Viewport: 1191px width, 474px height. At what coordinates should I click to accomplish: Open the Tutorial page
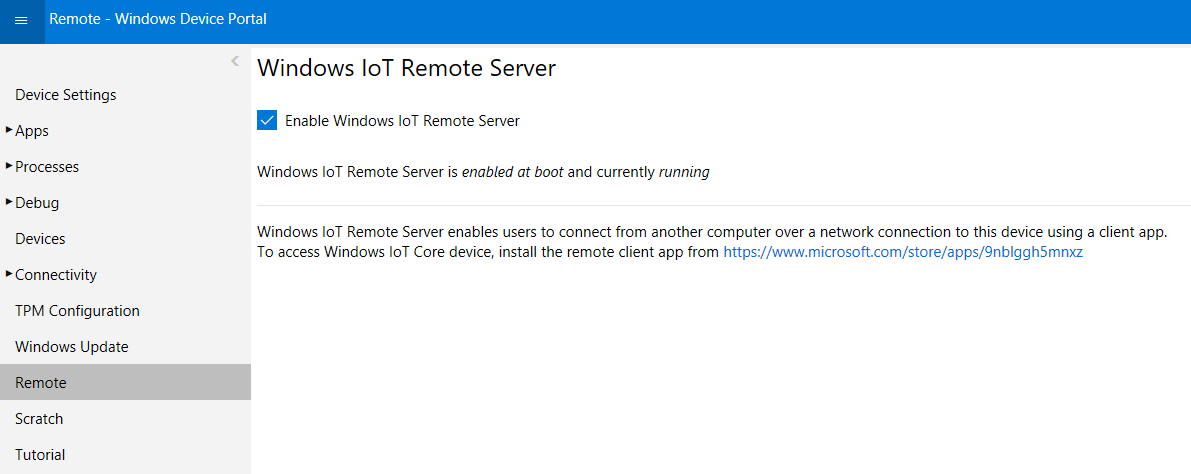(x=40, y=455)
